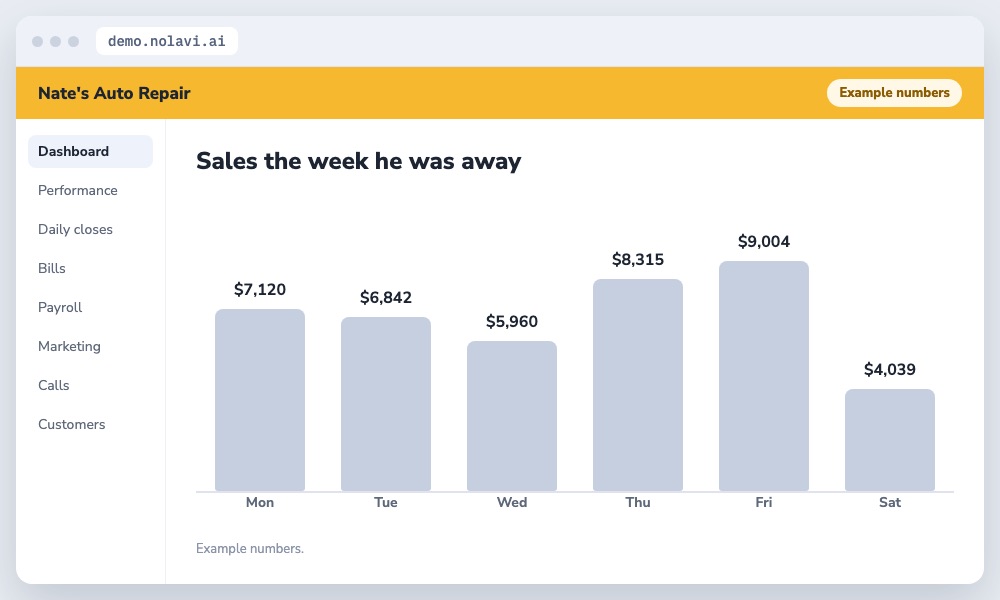Click the Fri axis label
This screenshot has height=600, width=1000.
click(763, 502)
